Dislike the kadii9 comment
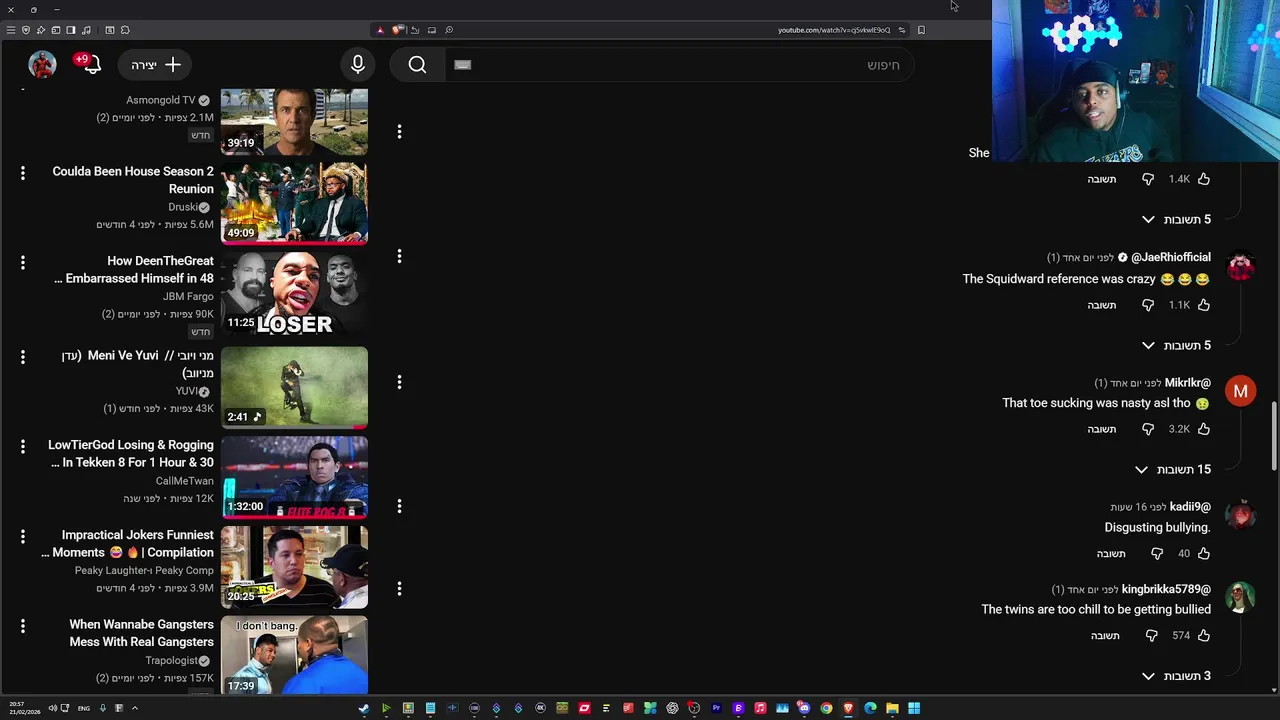 pyautogui.click(x=1157, y=553)
